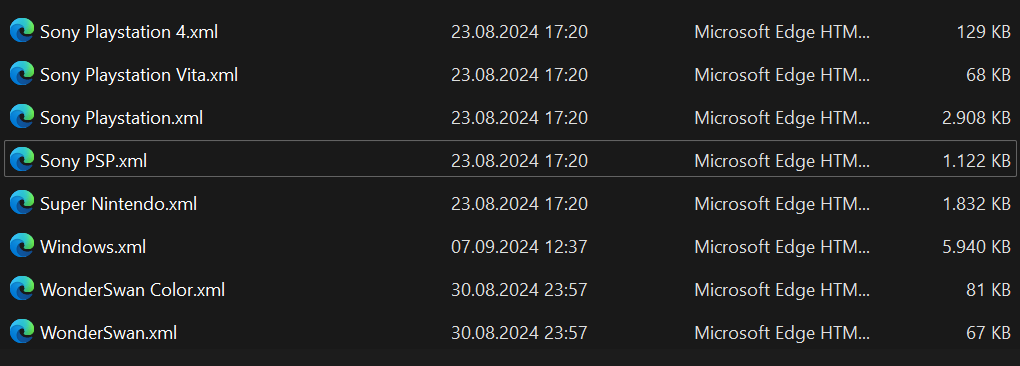Click the 5.940 KB size value
Screen dimensions: 1020x366
pos(976,246)
